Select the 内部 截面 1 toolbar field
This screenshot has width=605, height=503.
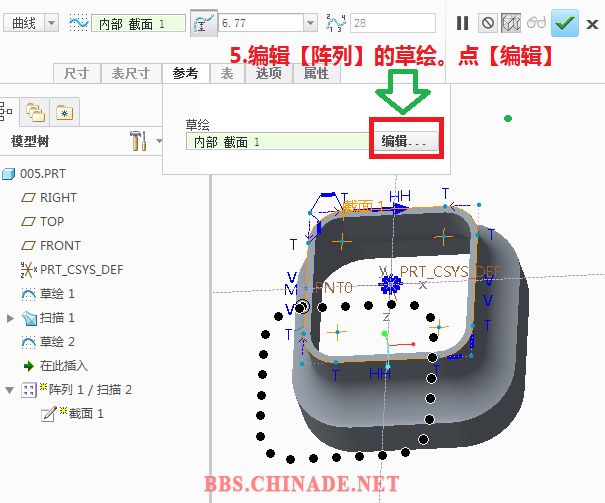coord(138,24)
